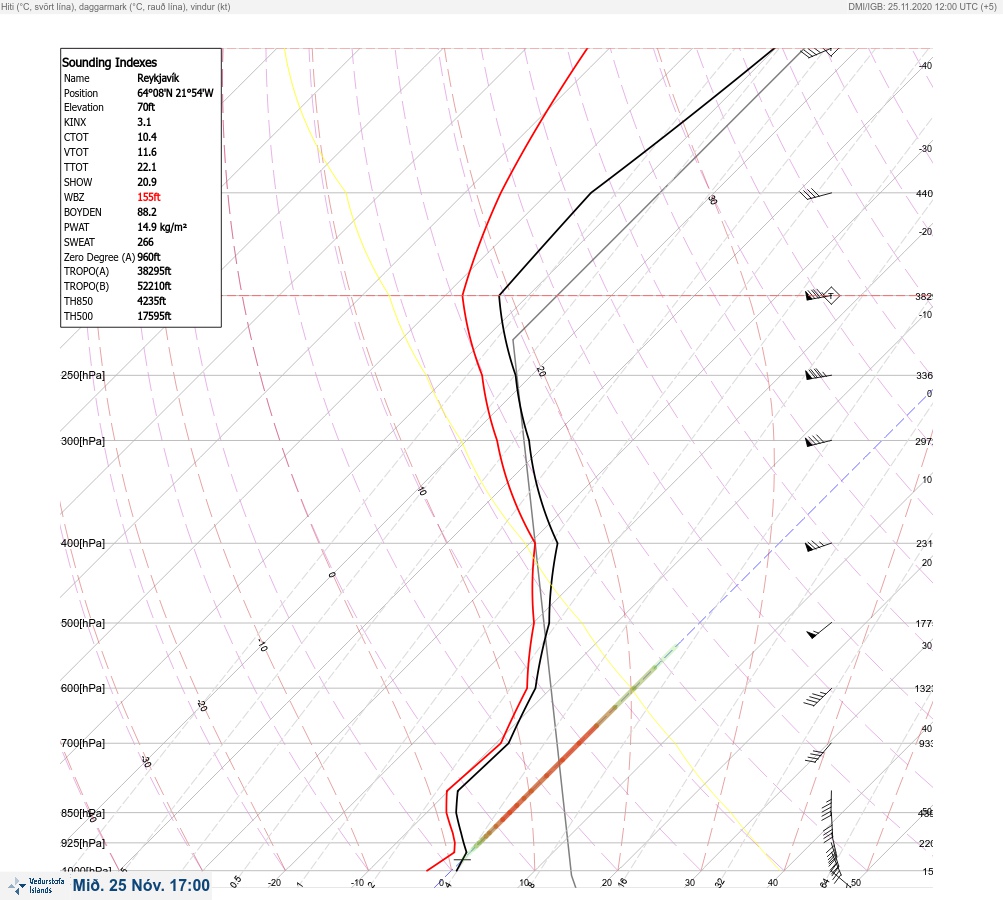1003x900 pixels.
Task: Click the TH500 value '17595ft'
Action: 154,316
